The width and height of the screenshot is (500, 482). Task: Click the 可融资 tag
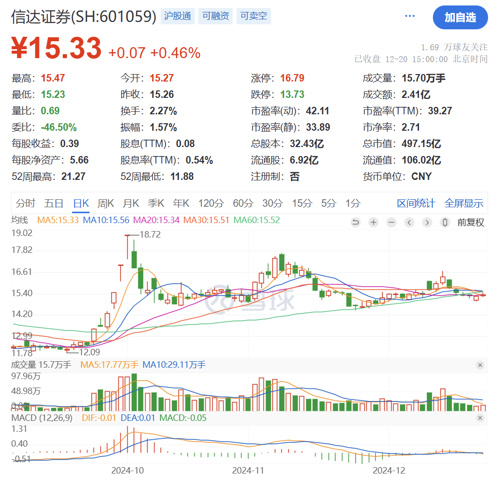click(x=216, y=16)
